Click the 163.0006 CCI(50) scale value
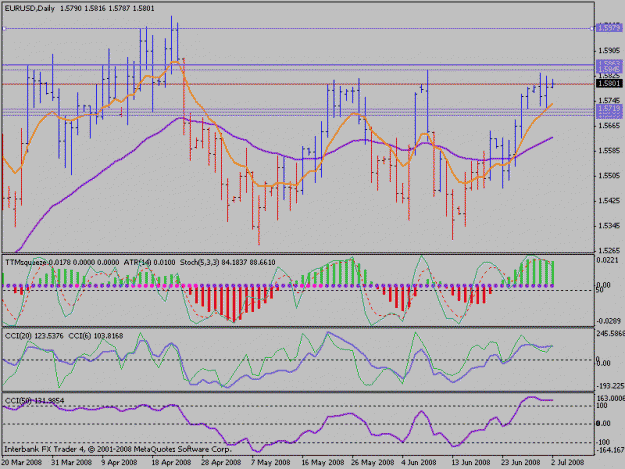This screenshot has height=469, width=625. coord(610,398)
